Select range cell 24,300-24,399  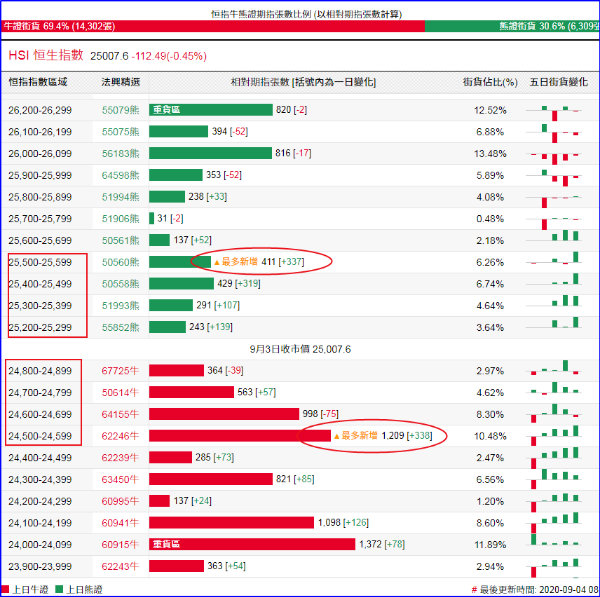pyautogui.click(x=40, y=480)
